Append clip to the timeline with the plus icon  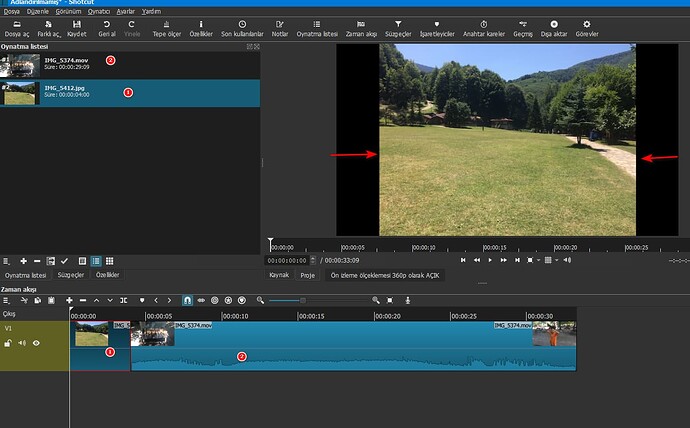69,300
